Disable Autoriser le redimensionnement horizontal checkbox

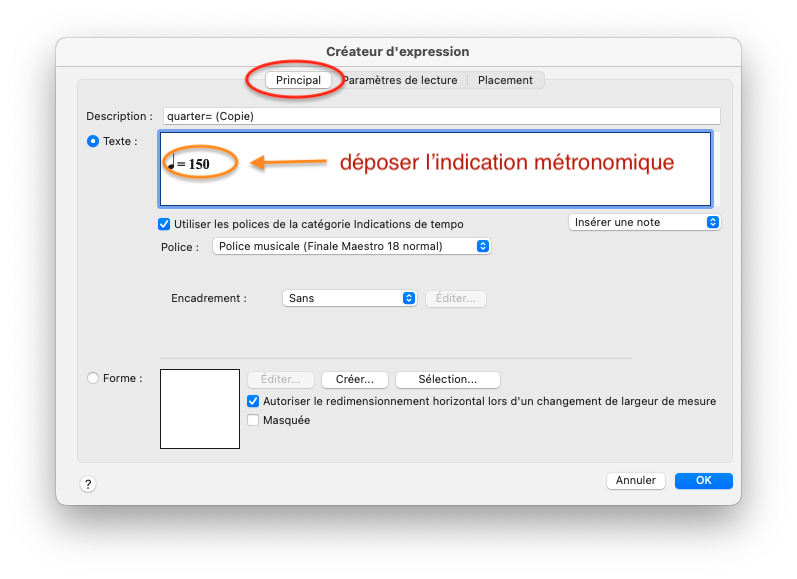click(253, 401)
